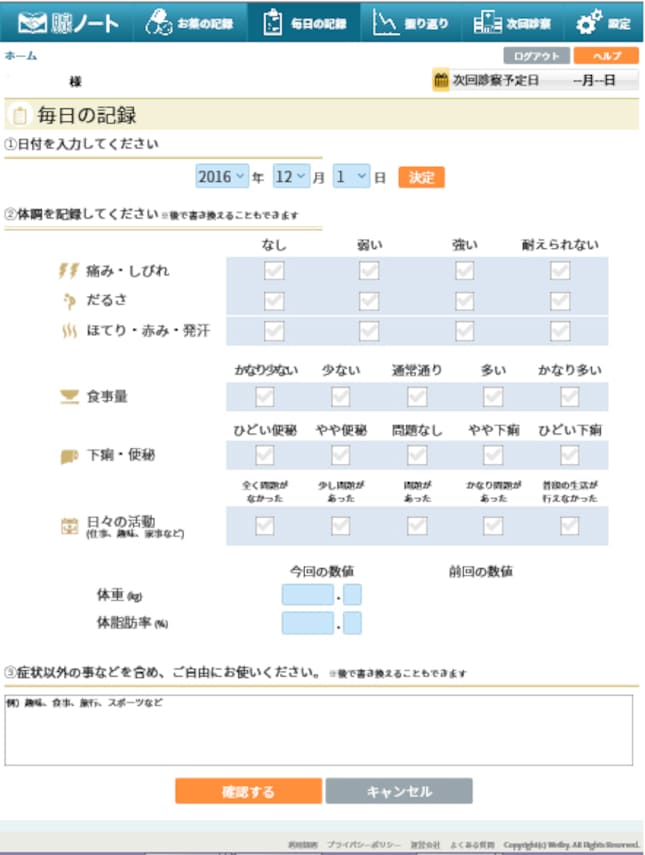Check やや下痢 for 下痢・便秘
Viewport: 645px width, 855px height.
[493, 455]
